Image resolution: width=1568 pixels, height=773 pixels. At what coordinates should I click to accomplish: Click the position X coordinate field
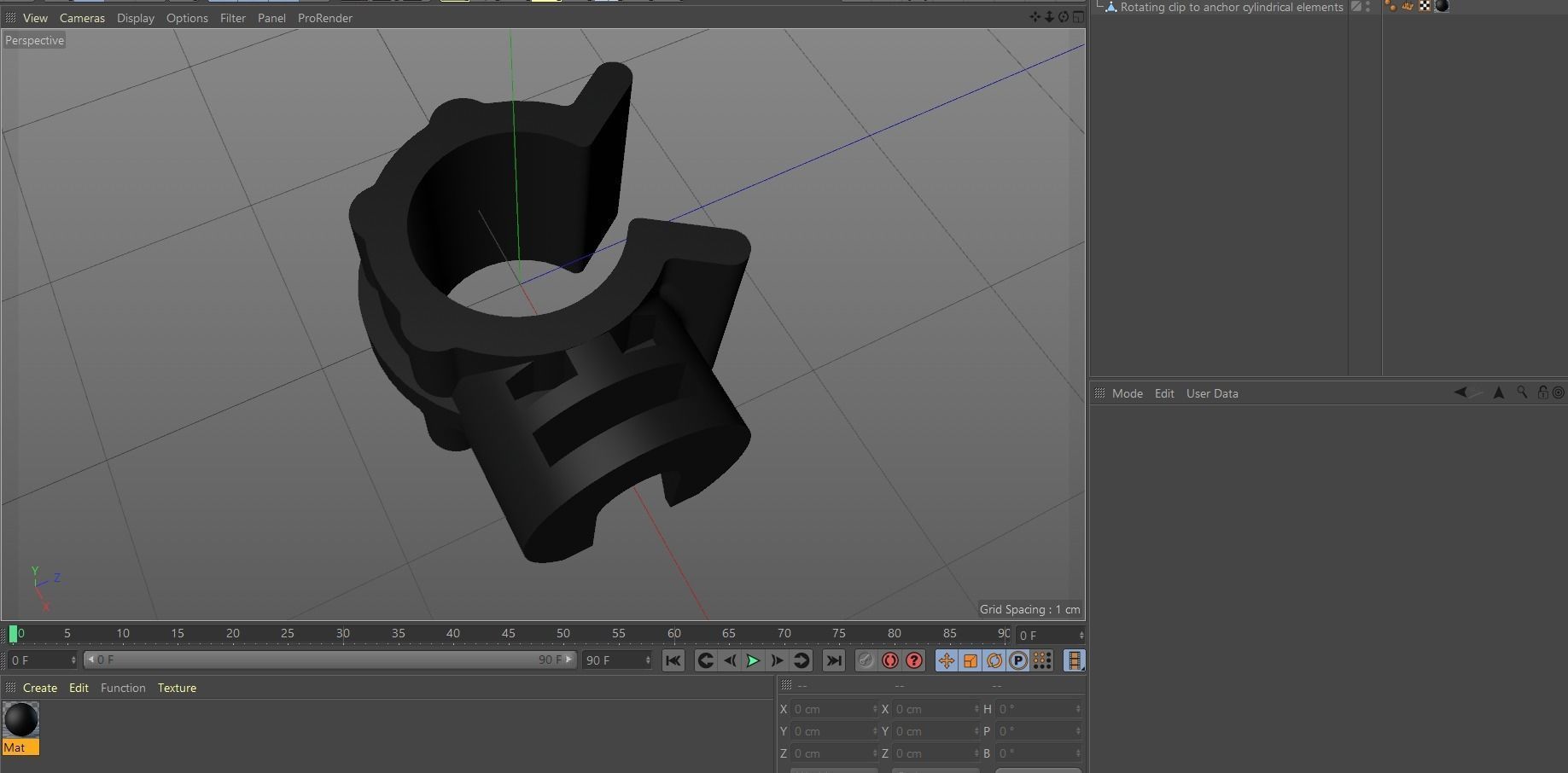pos(835,709)
